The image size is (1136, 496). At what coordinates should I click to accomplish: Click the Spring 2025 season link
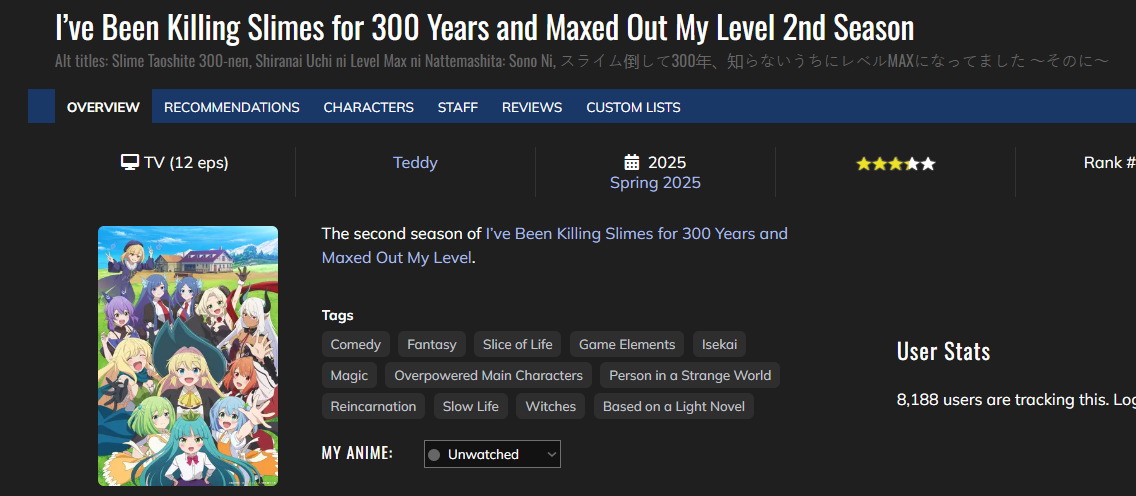[655, 183]
